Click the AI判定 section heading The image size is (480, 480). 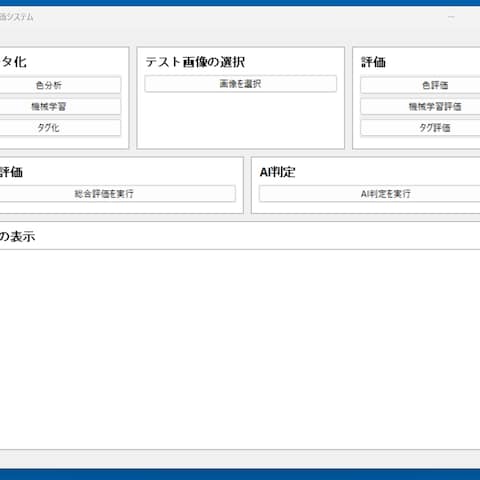(277, 172)
